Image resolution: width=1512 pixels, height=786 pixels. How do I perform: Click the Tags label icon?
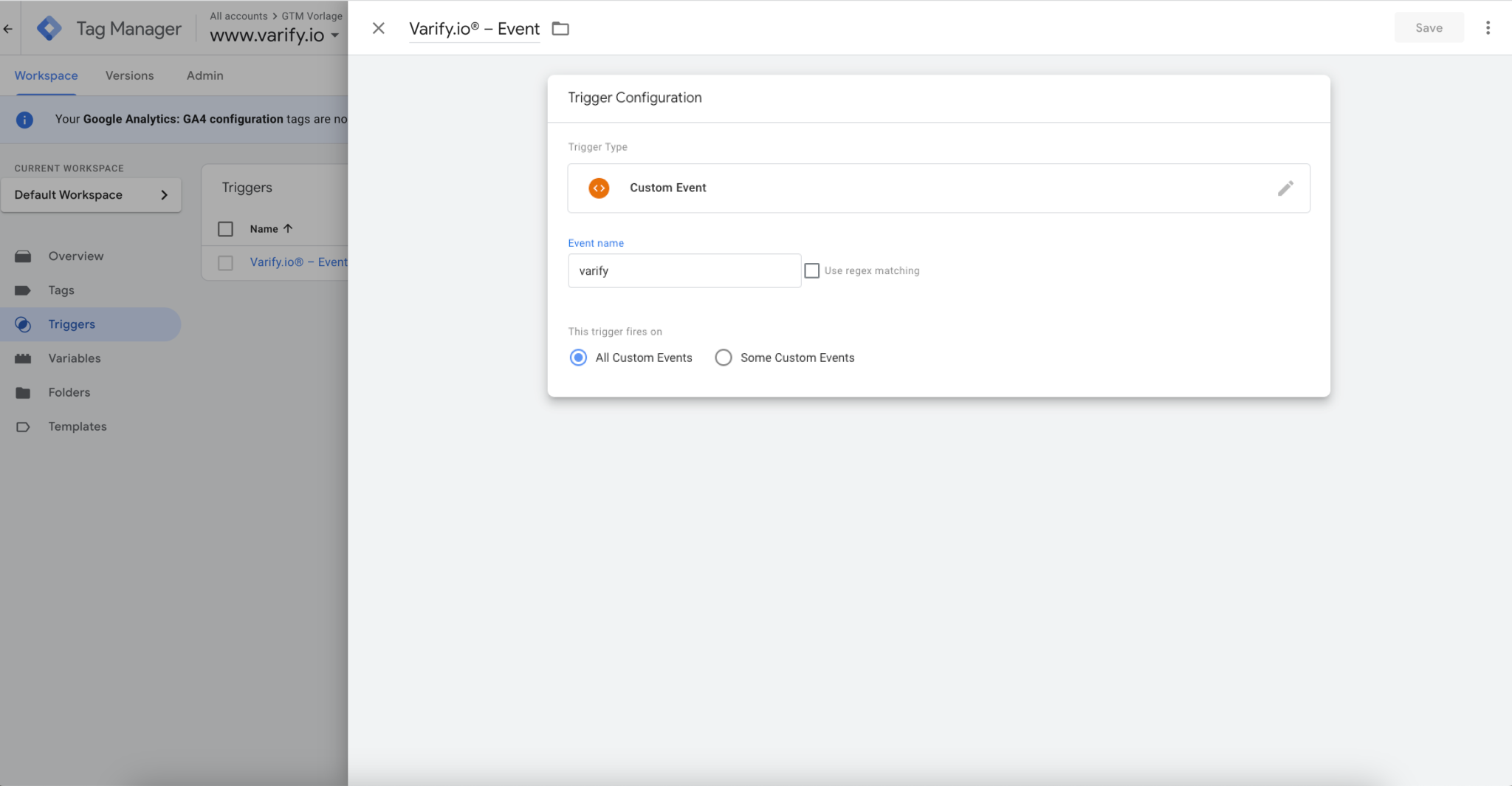[23, 290]
